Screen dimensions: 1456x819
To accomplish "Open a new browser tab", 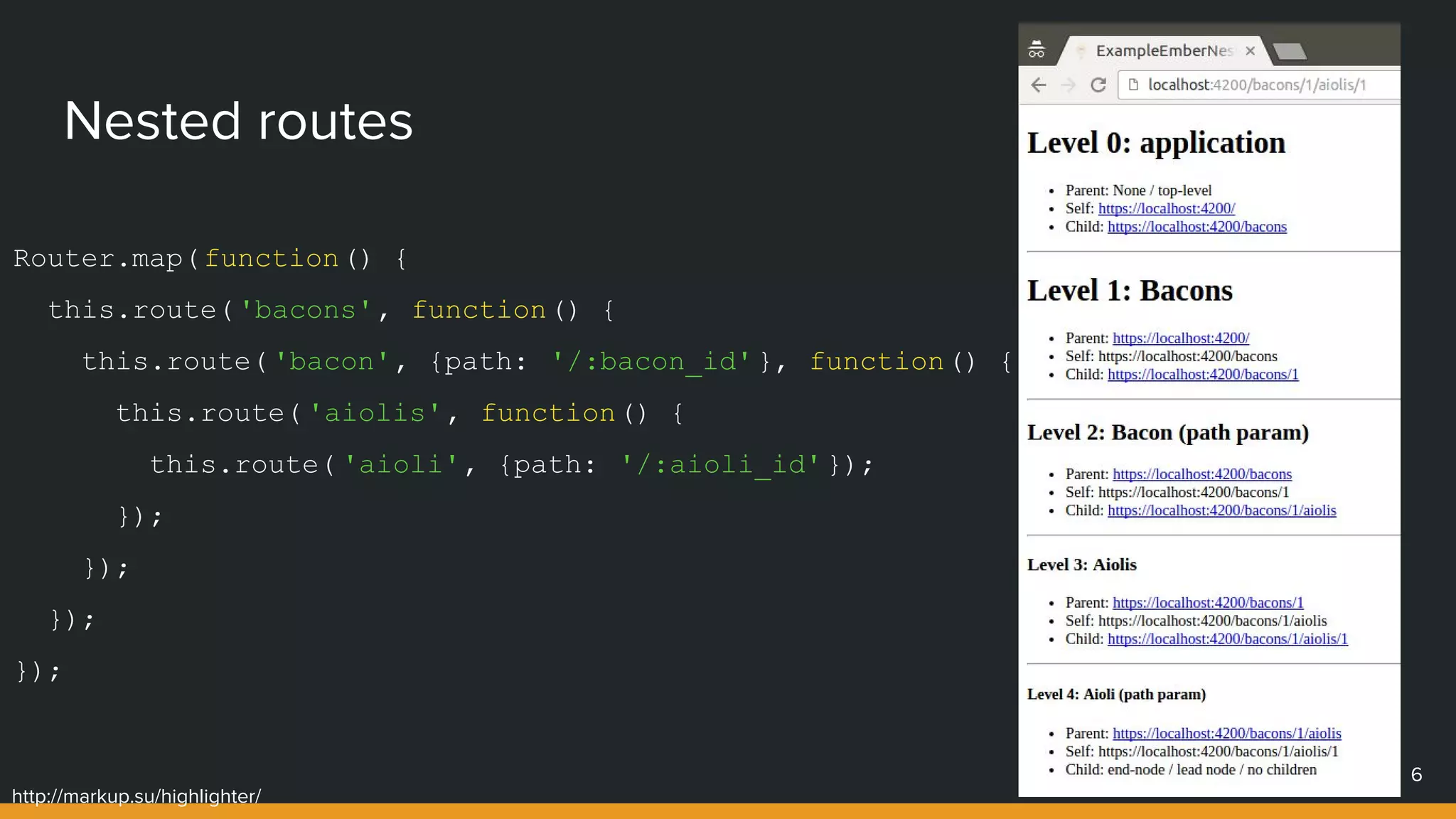I will click(1289, 51).
